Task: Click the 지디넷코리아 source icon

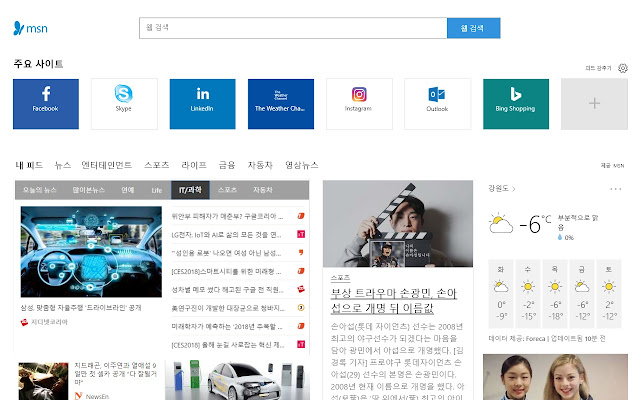Action: 24,322
